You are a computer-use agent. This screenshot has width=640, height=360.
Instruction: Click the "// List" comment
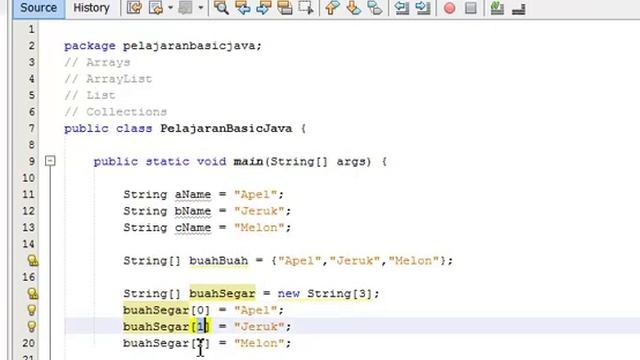(x=90, y=95)
